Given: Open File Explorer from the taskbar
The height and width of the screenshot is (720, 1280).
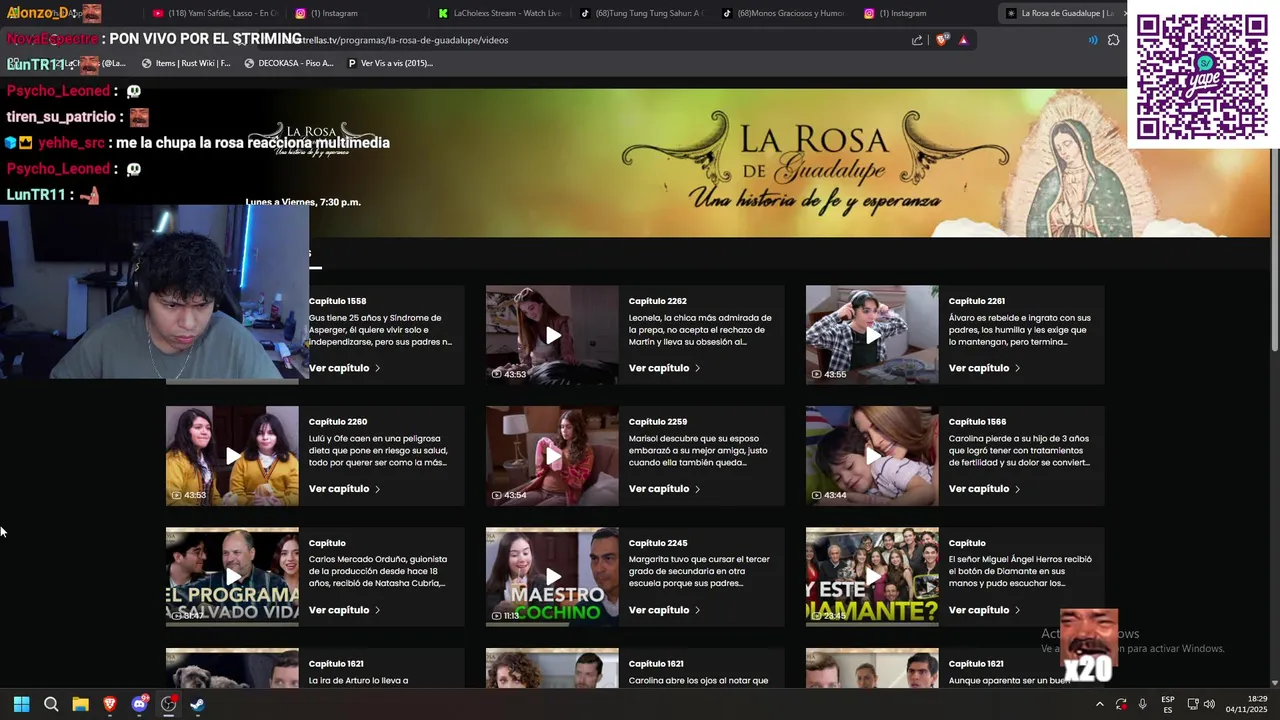Looking at the screenshot, I should [x=80, y=704].
